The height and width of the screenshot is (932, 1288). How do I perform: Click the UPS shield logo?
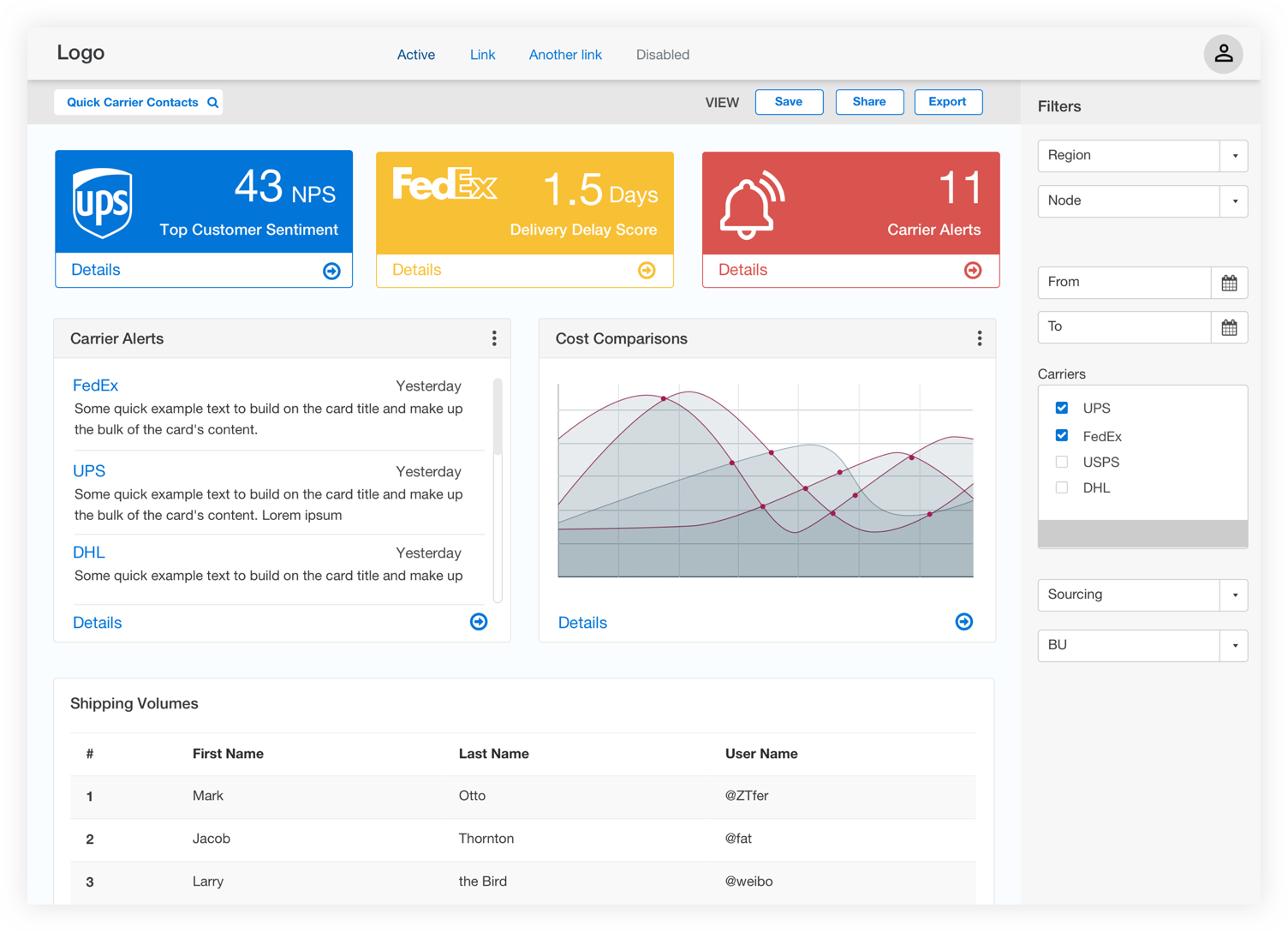click(x=103, y=203)
